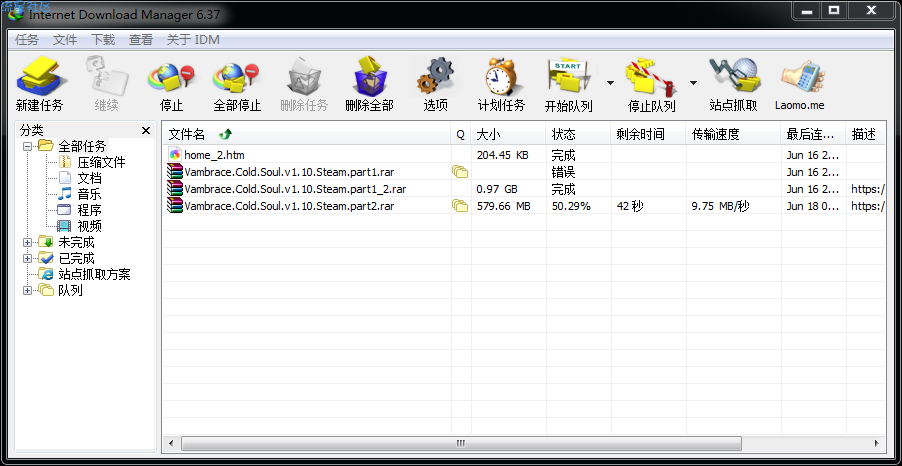902x466 pixels.
Task: Select 程序 category
Action: pyautogui.click(x=90, y=211)
